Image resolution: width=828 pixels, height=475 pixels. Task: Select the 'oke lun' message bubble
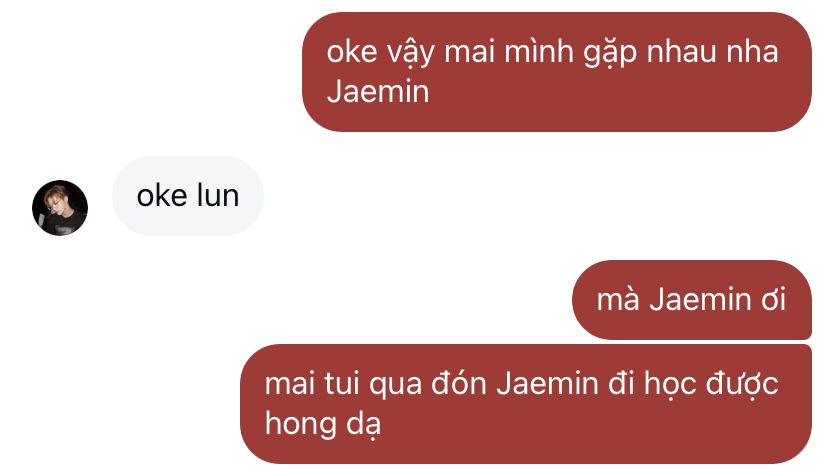(187, 196)
